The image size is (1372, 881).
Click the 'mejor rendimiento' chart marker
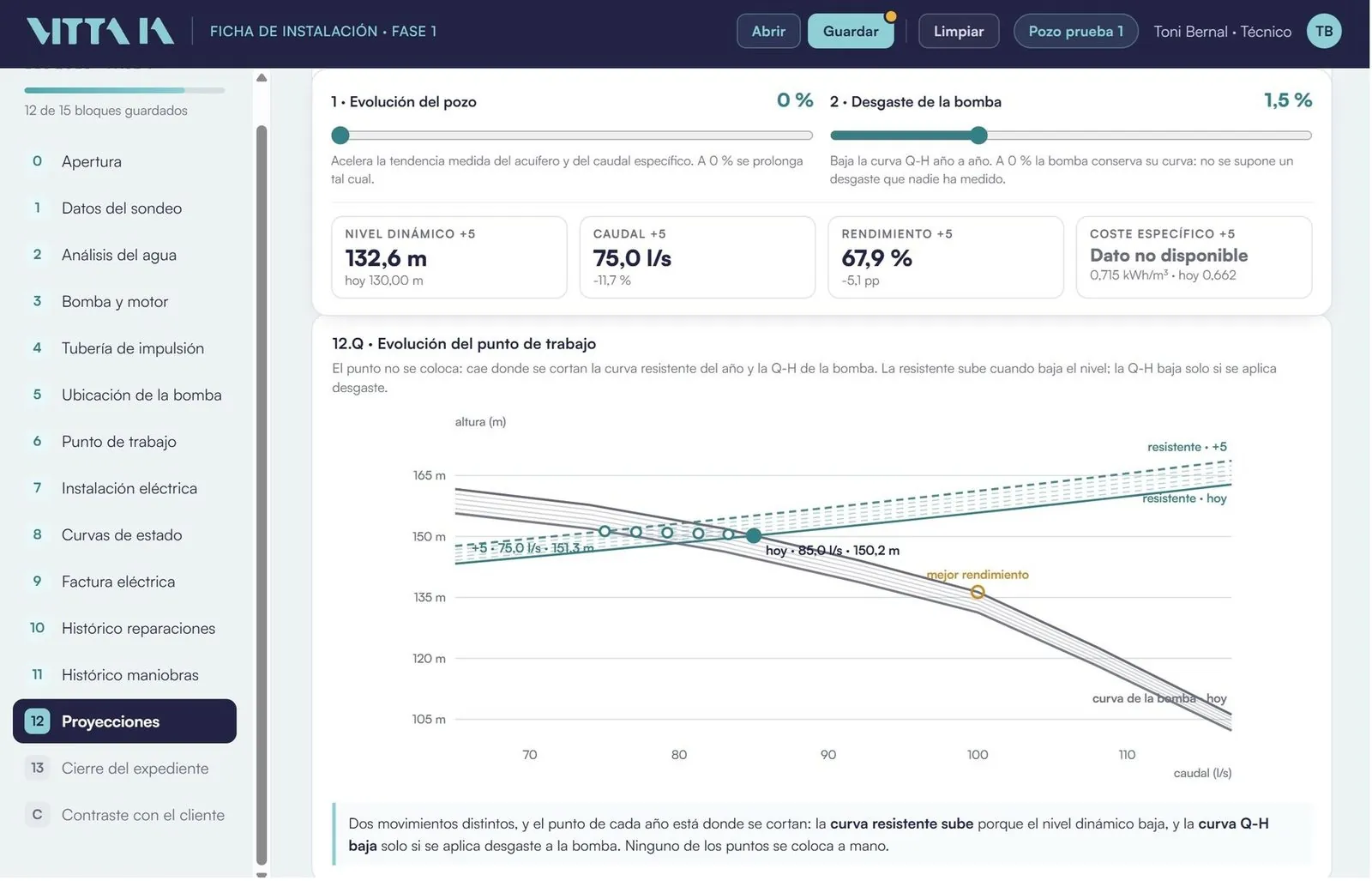978,592
